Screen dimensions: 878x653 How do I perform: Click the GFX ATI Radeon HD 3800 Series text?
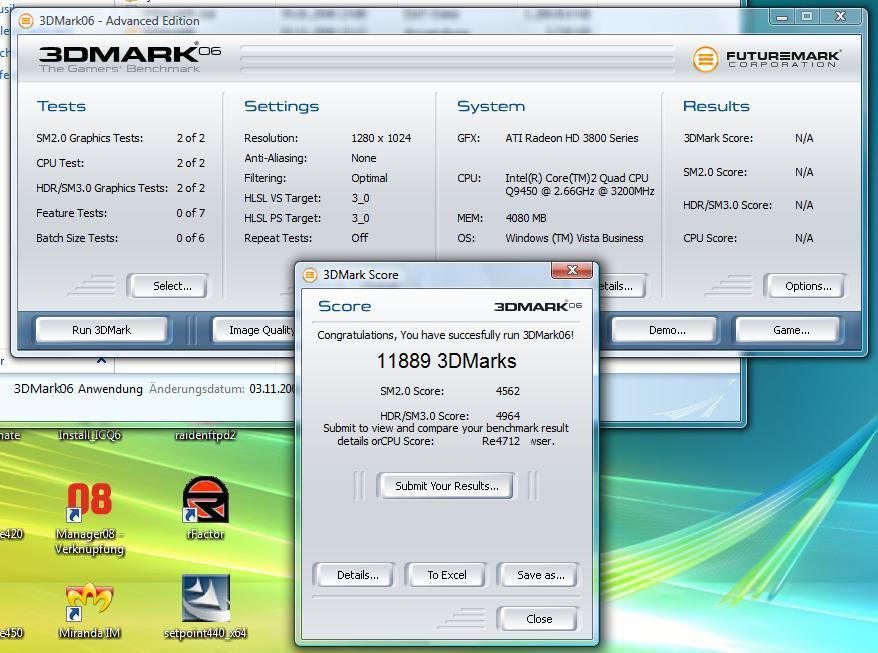tap(571, 138)
